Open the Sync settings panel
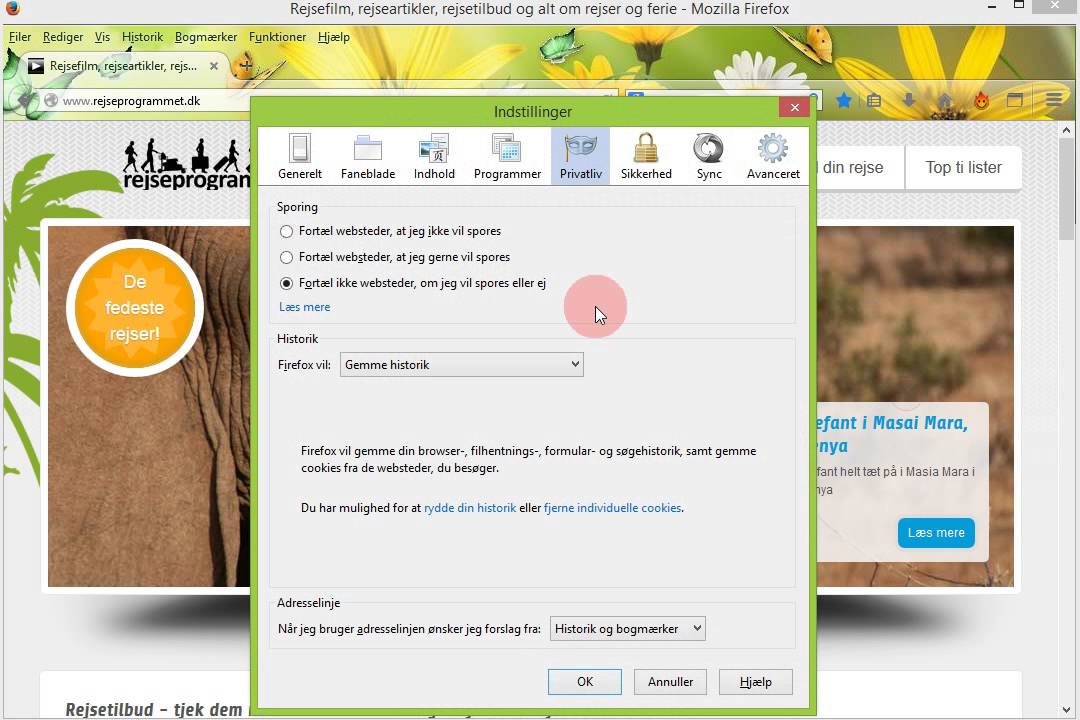The image size is (1080, 720). (709, 156)
